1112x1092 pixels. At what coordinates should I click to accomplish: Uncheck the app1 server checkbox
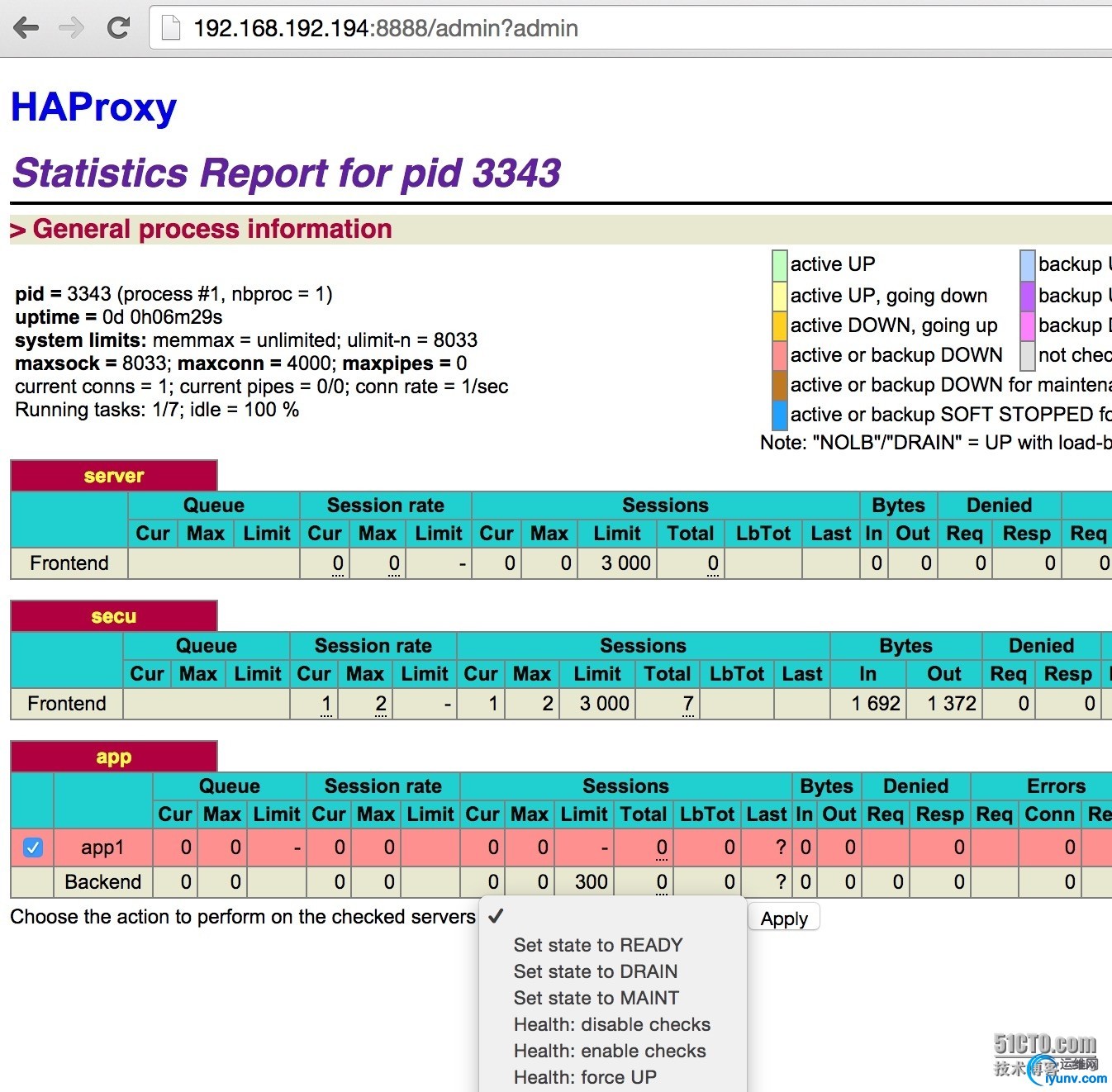33,847
